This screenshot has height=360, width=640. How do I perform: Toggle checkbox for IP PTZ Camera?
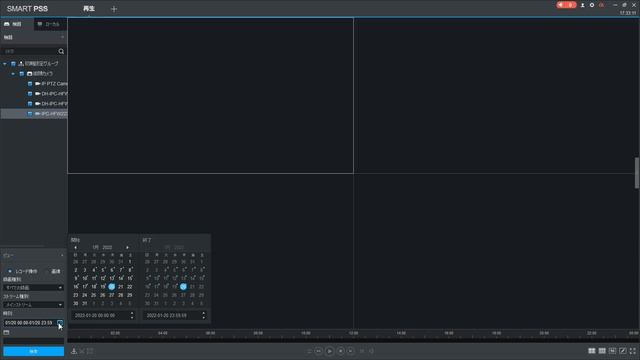30,84
